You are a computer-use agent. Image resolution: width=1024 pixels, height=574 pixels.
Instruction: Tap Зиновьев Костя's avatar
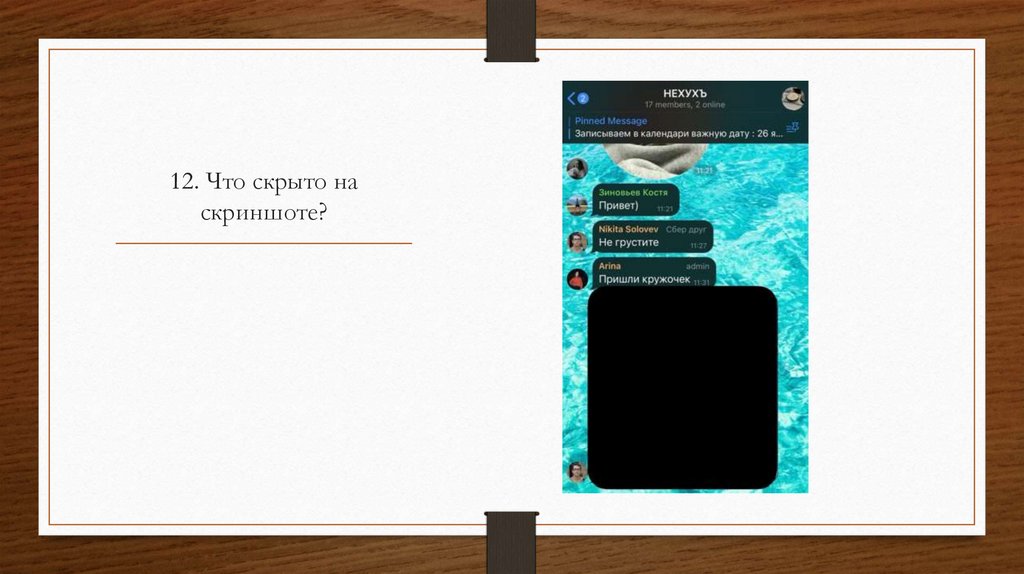pos(577,205)
